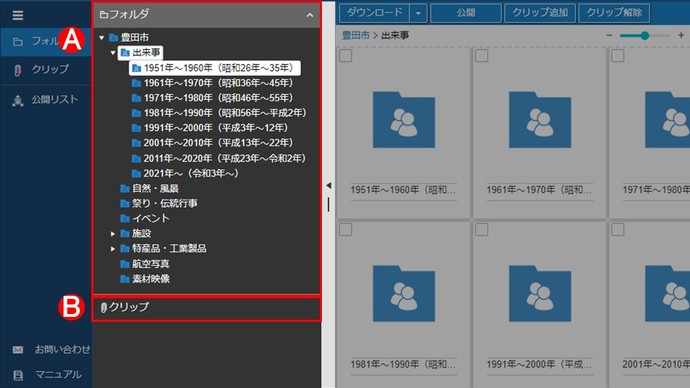Image resolution: width=690 pixels, height=388 pixels.
Task: Select クリップ text in the left sidebar
Action: coord(50,70)
